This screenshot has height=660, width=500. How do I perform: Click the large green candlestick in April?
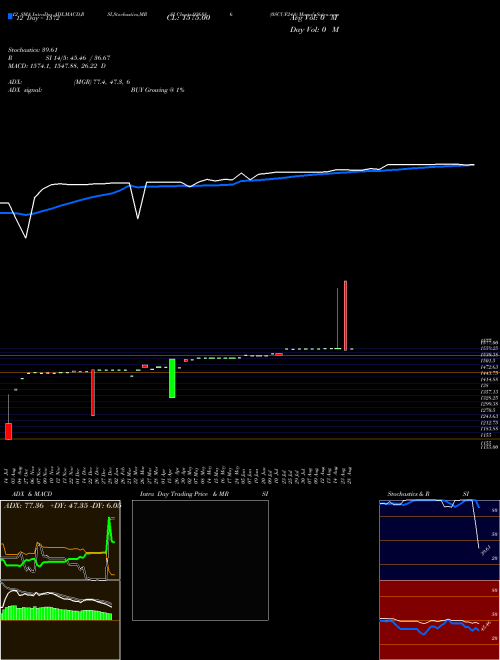point(172,378)
